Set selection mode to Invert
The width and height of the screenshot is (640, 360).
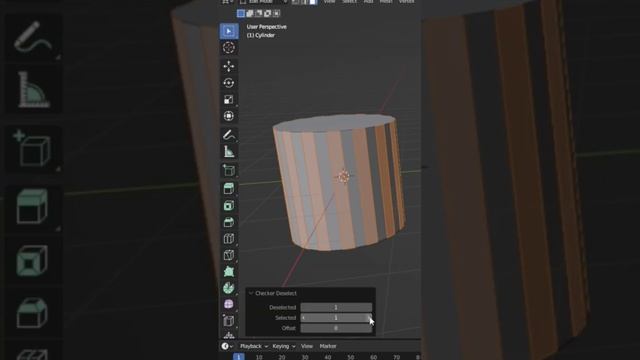tap(267, 13)
